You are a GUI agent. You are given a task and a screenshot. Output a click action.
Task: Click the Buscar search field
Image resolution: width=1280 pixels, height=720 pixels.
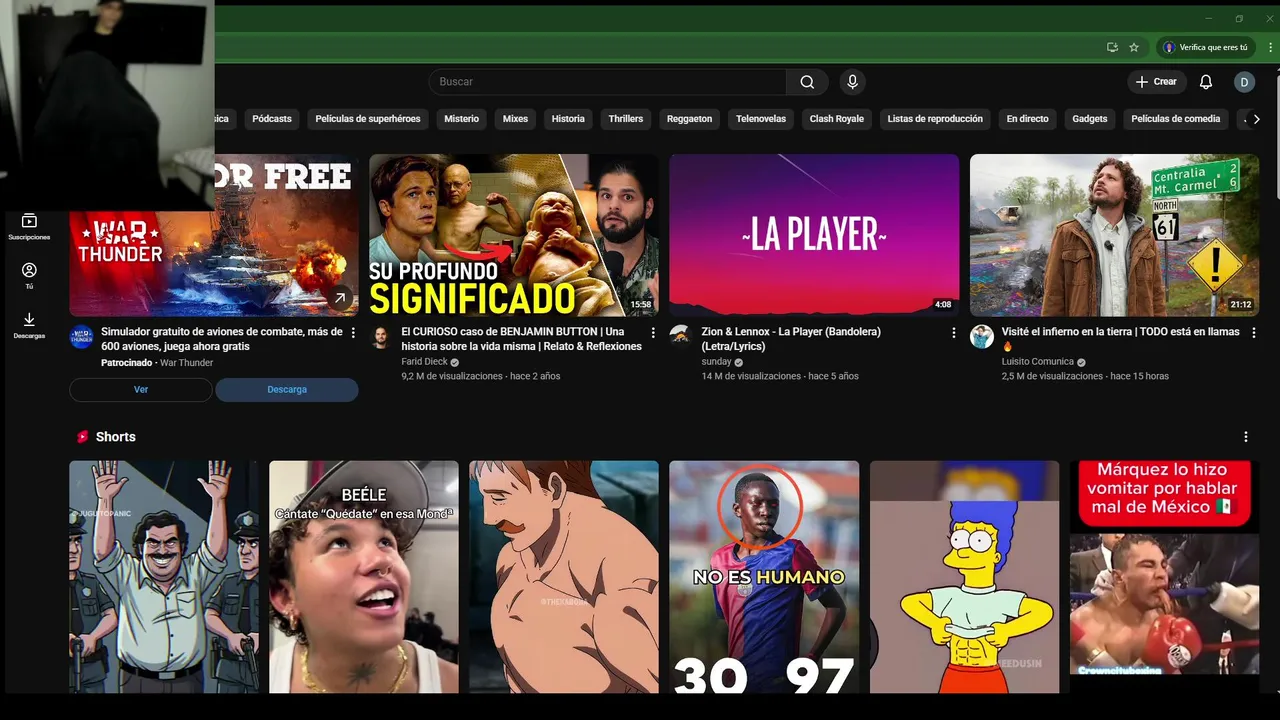[x=608, y=82]
